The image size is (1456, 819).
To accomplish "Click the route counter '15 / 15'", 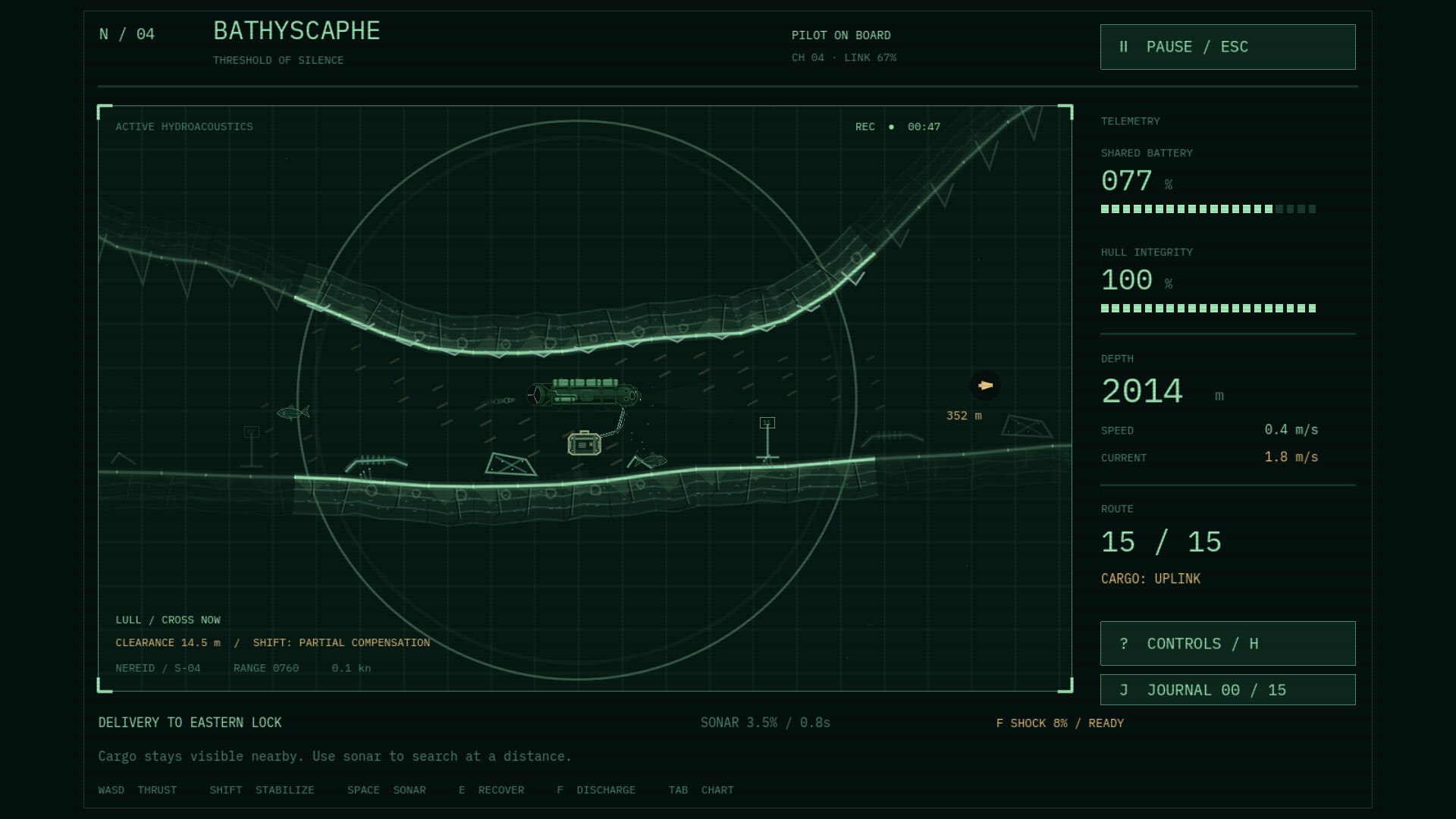I will [1161, 542].
